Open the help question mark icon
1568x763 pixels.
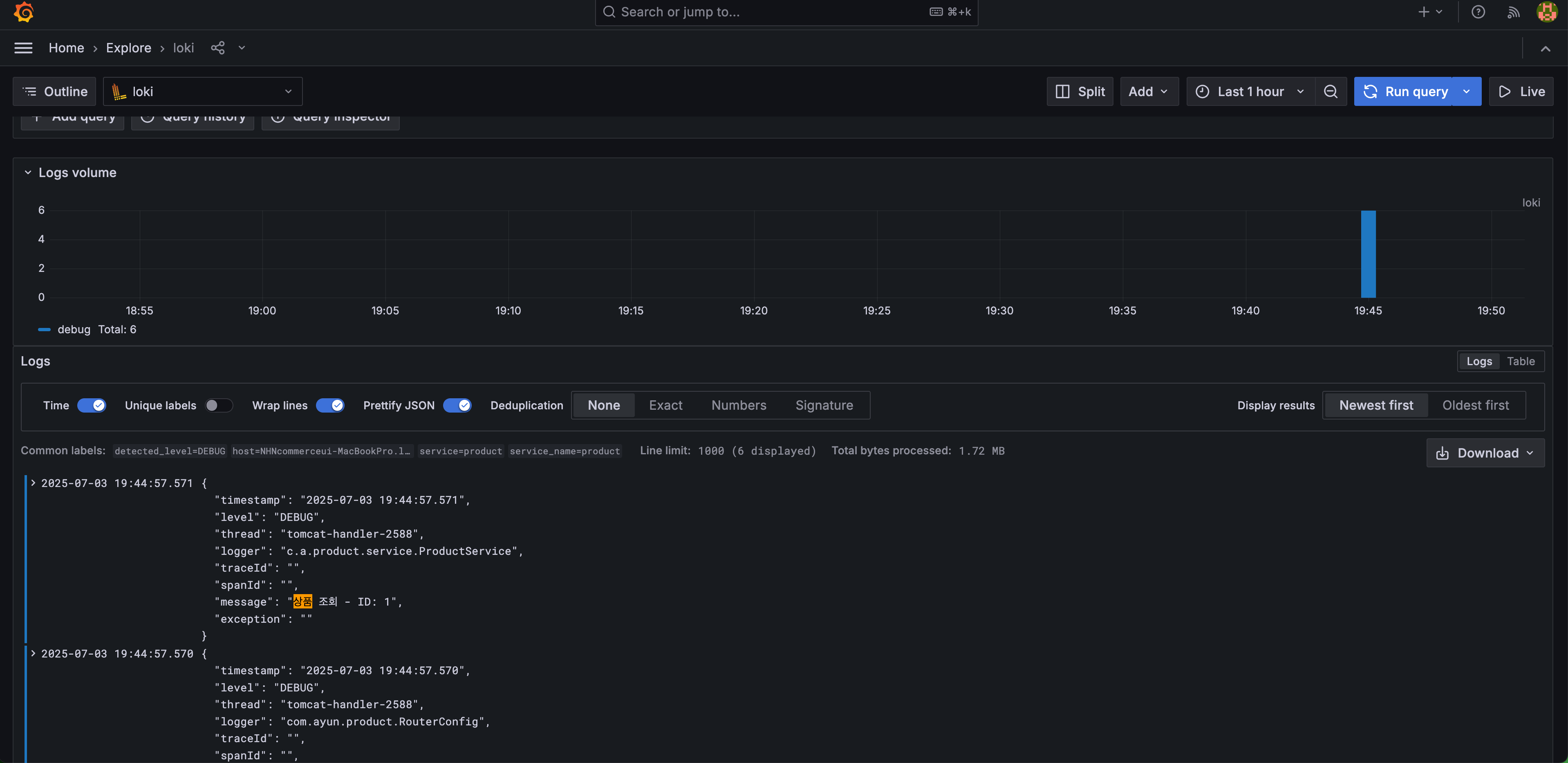[x=1478, y=11]
